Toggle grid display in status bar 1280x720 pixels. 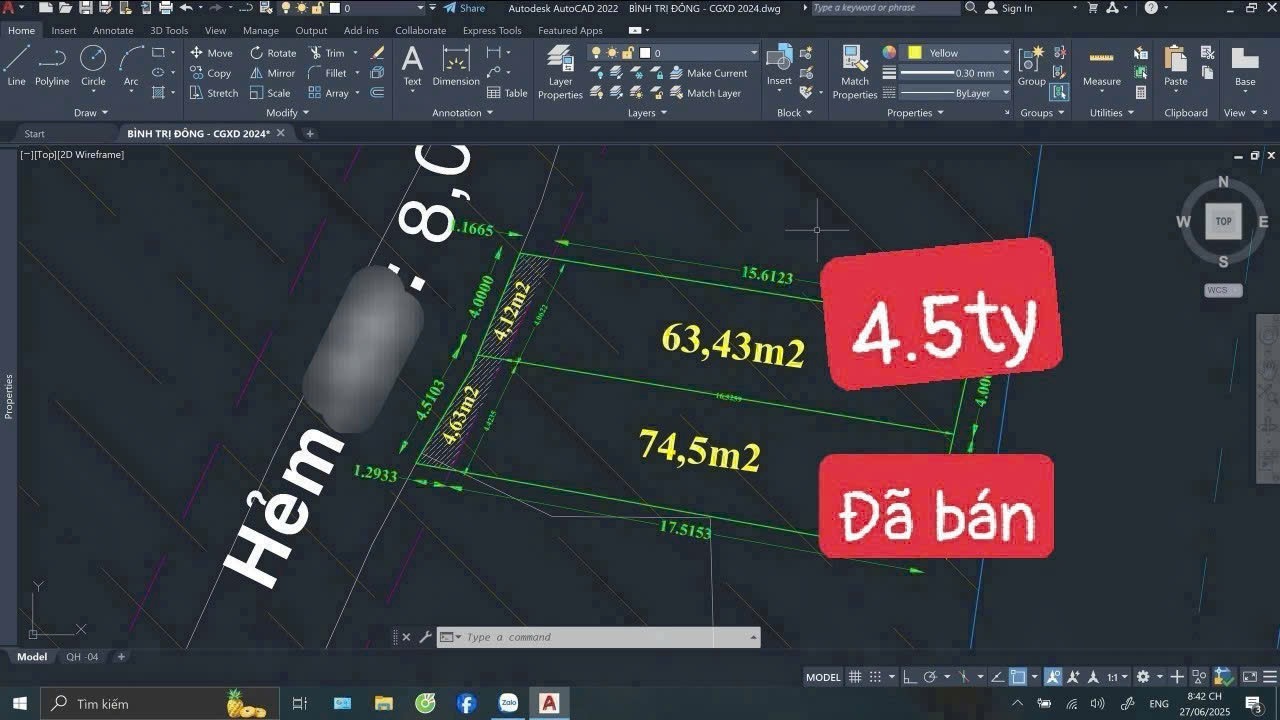click(x=855, y=677)
